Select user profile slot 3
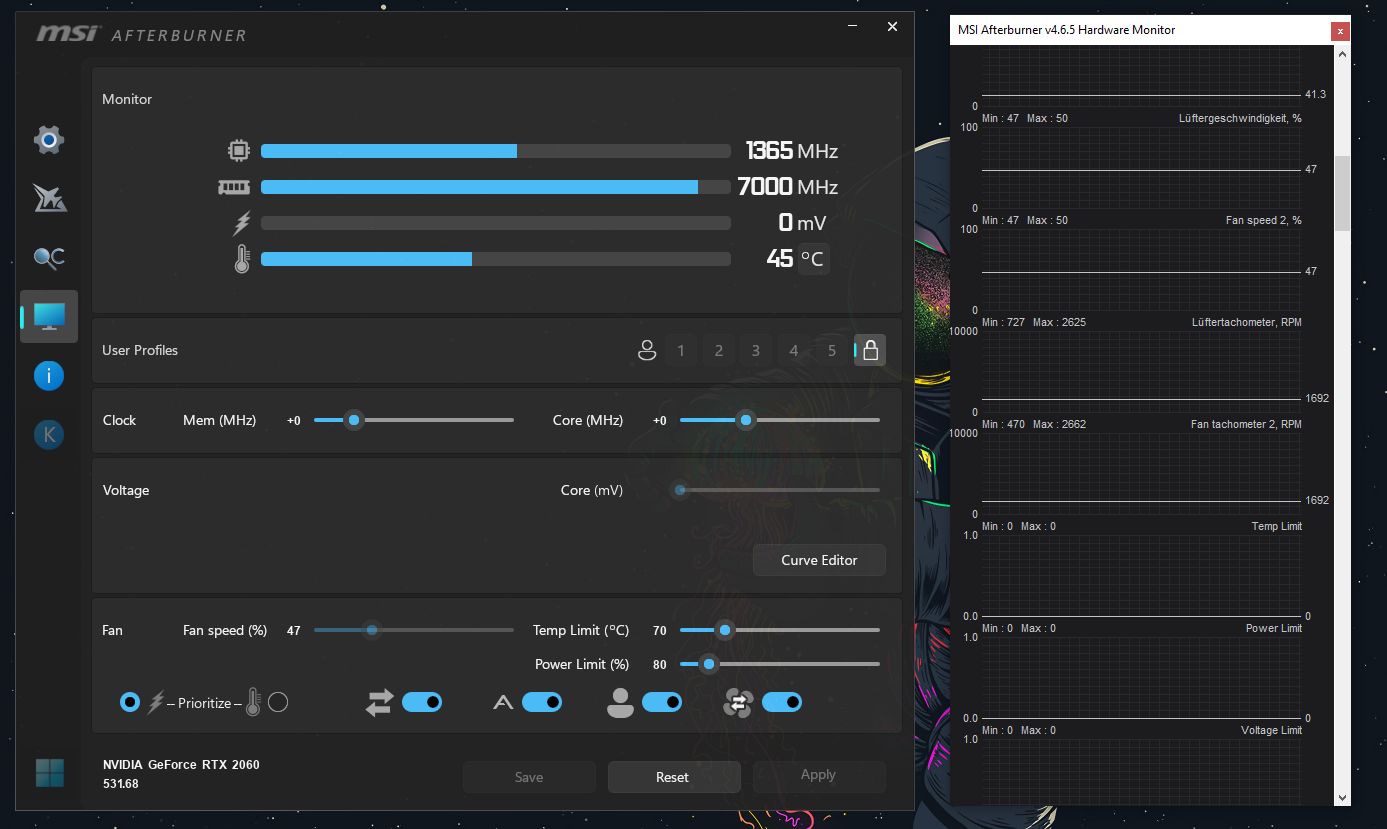The height and width of the screenshot is (829, 1387). (x=756, y=350)
